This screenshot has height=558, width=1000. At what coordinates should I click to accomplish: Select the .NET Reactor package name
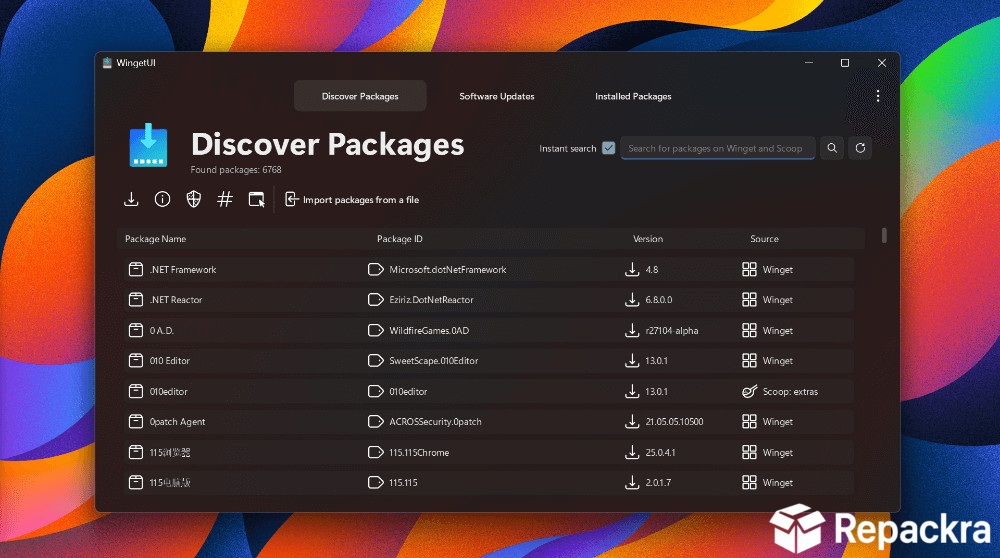click(176, 300)
